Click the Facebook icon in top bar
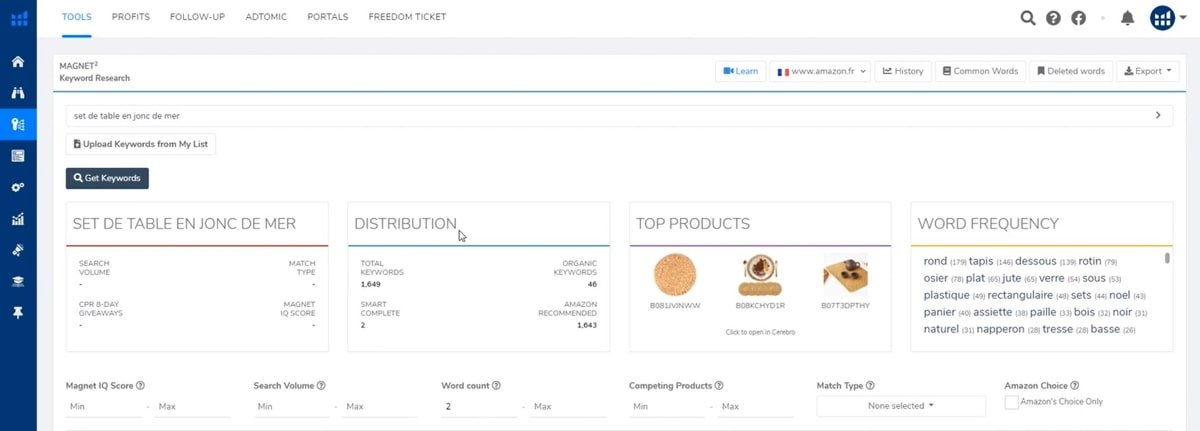 pyautogui.click(x=1079, y=18)
